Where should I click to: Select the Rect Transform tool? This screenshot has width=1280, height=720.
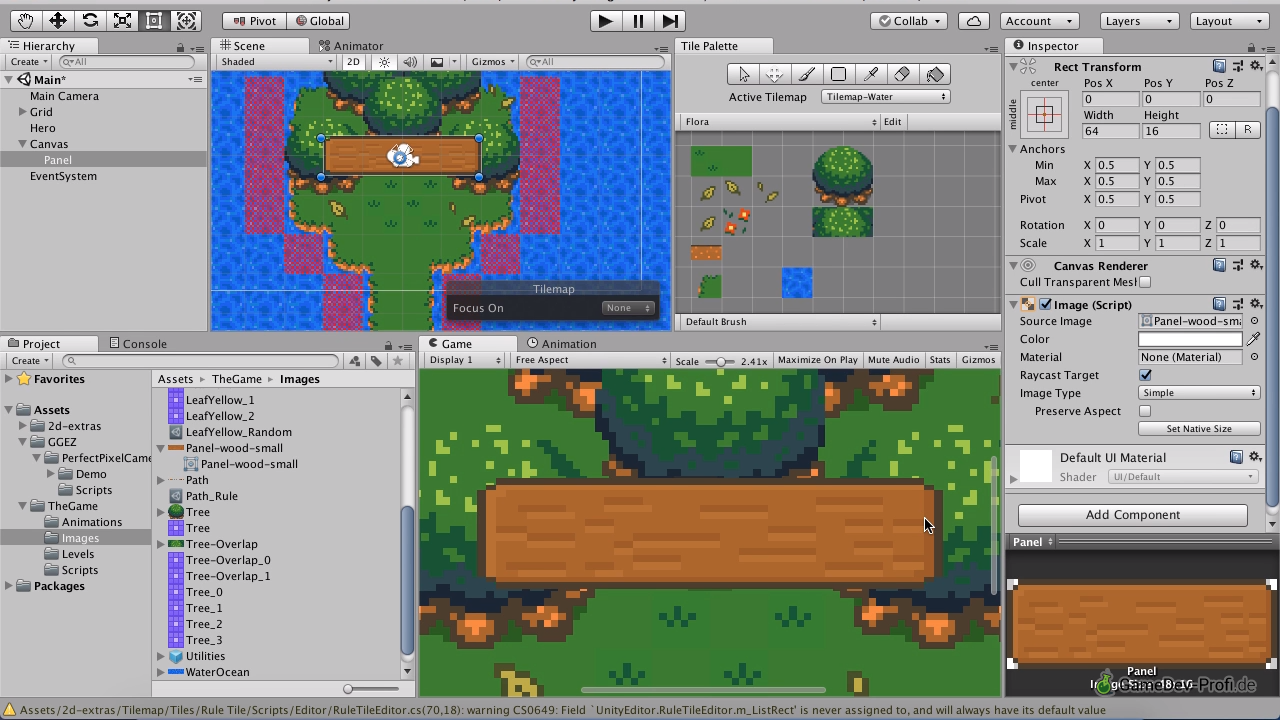pos(154,20)
